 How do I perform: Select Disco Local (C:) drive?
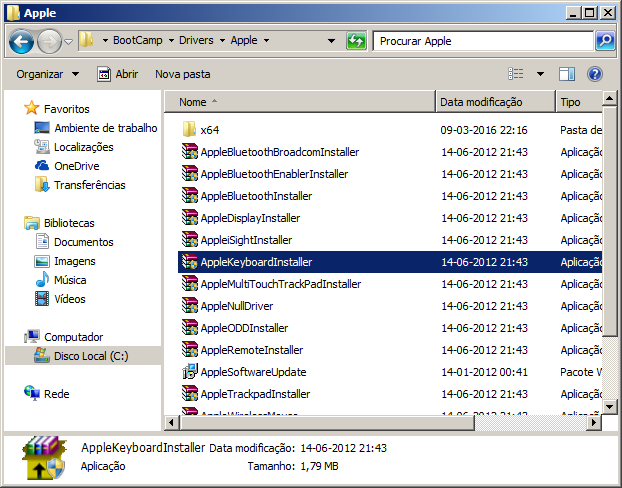(81, 356)
